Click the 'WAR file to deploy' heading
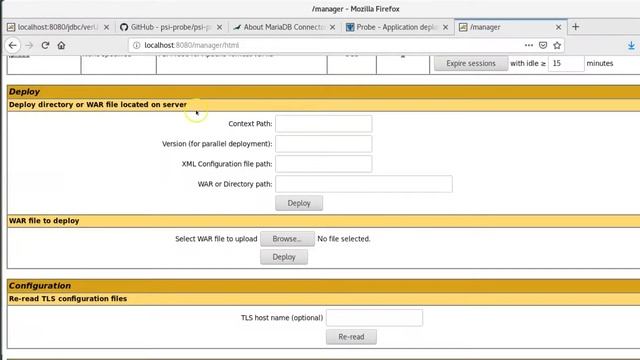 [x=44, y=221]
